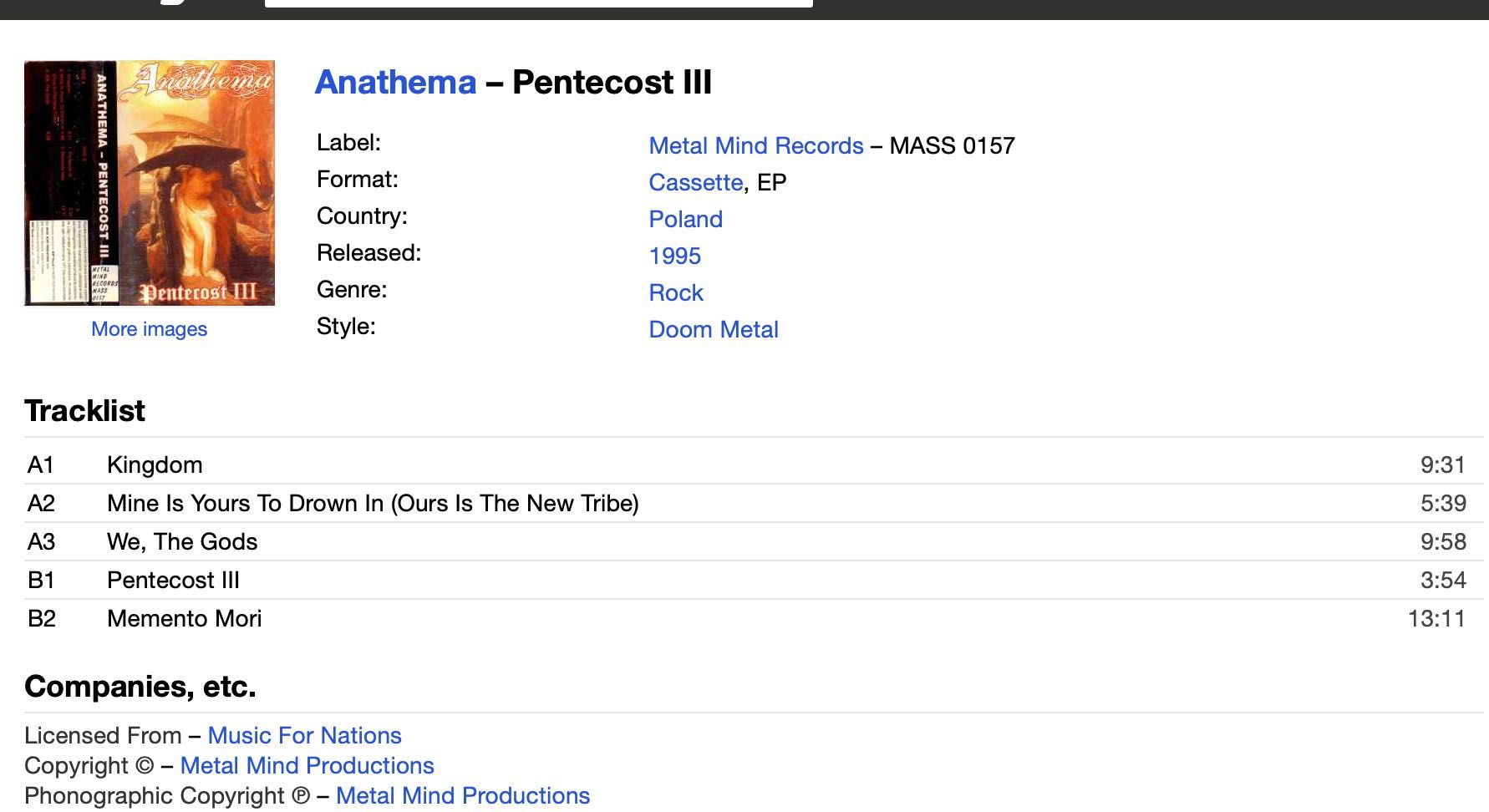
Task: Click the Released: field name
Action: (369, 252)
